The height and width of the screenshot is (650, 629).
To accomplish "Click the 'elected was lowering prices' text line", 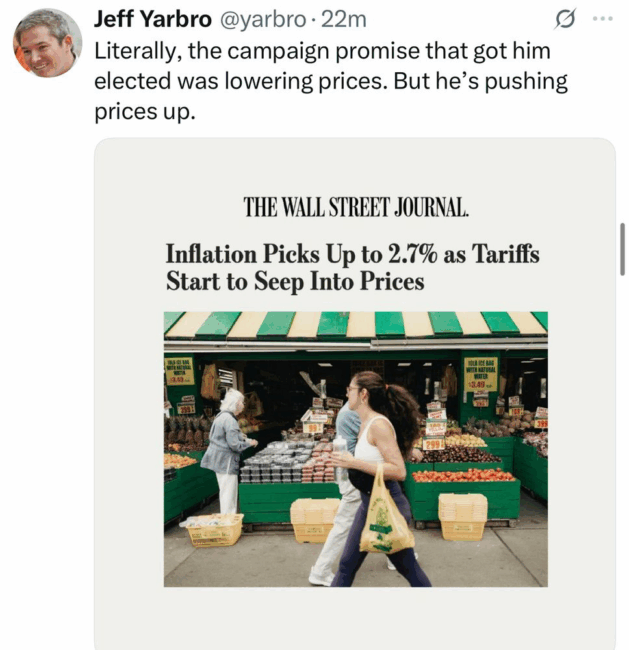I will coord(330,81).
